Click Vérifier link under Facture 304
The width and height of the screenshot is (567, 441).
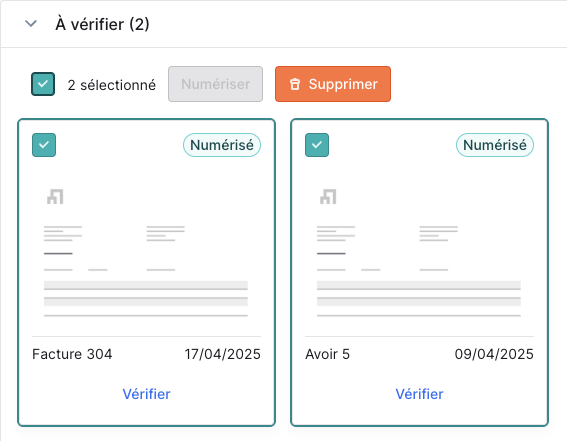click(x=146, y=394)
